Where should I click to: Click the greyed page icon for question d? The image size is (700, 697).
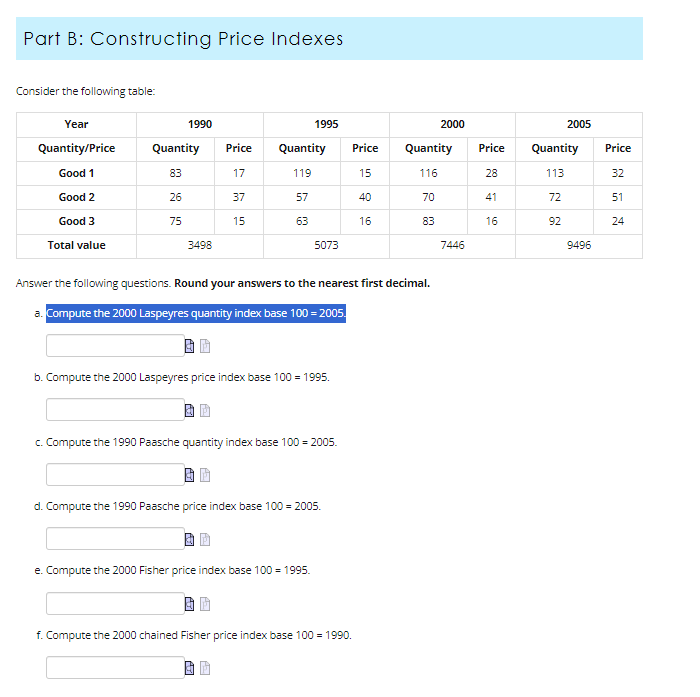pyautogui.click(x=205, y=539)
